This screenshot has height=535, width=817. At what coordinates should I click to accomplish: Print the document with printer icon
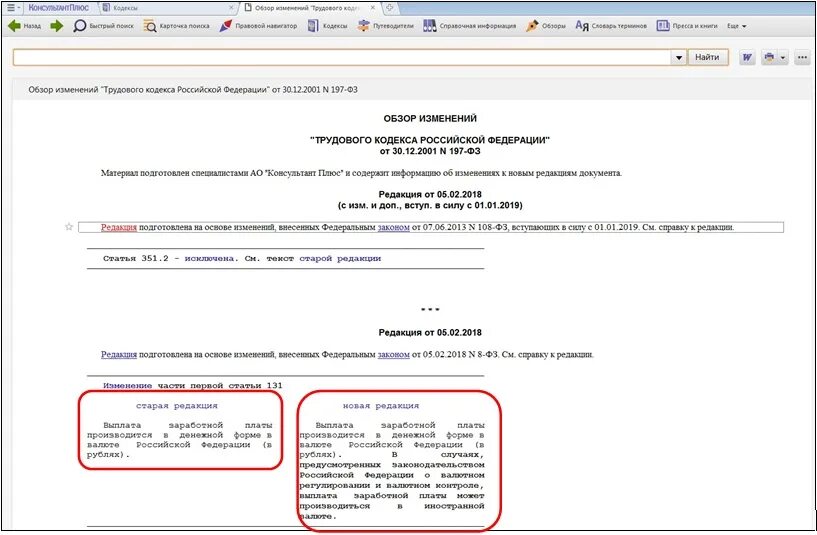point(769,57)
